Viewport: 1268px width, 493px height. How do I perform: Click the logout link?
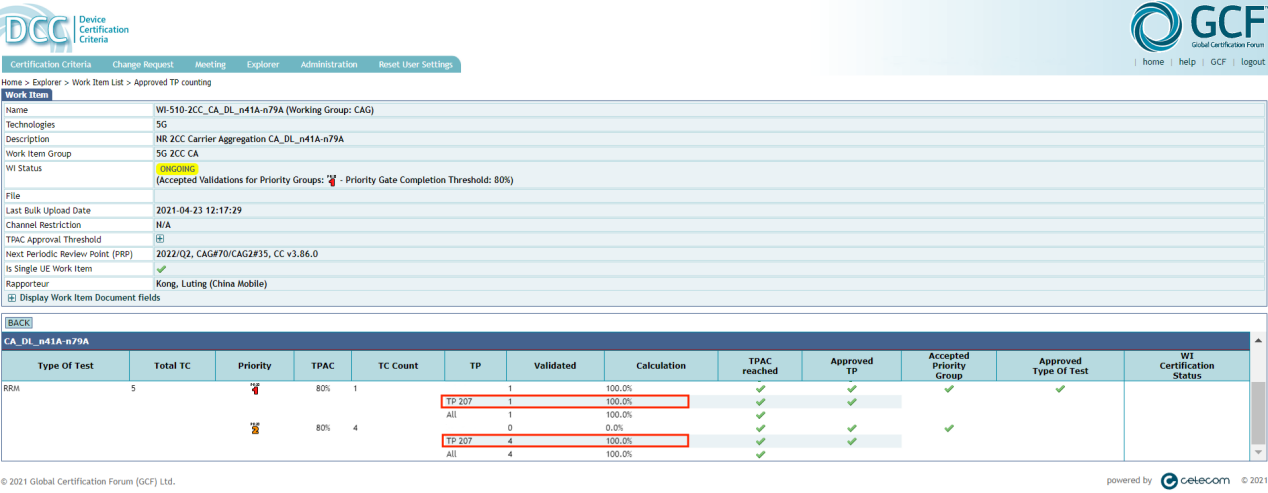click(x=1252, y=62)
